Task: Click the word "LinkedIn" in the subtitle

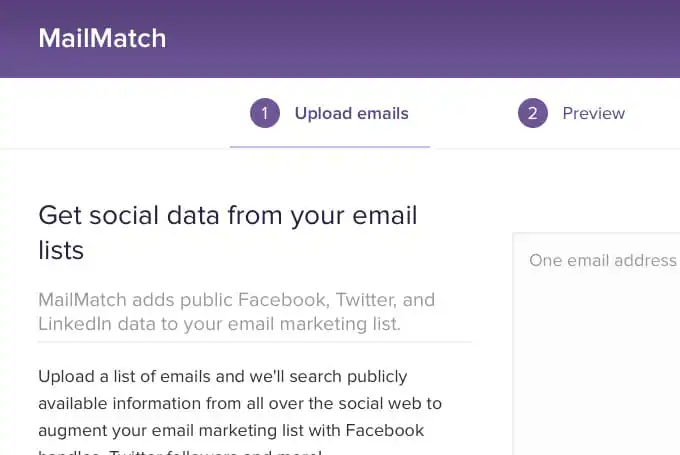Action: [75, 324]
